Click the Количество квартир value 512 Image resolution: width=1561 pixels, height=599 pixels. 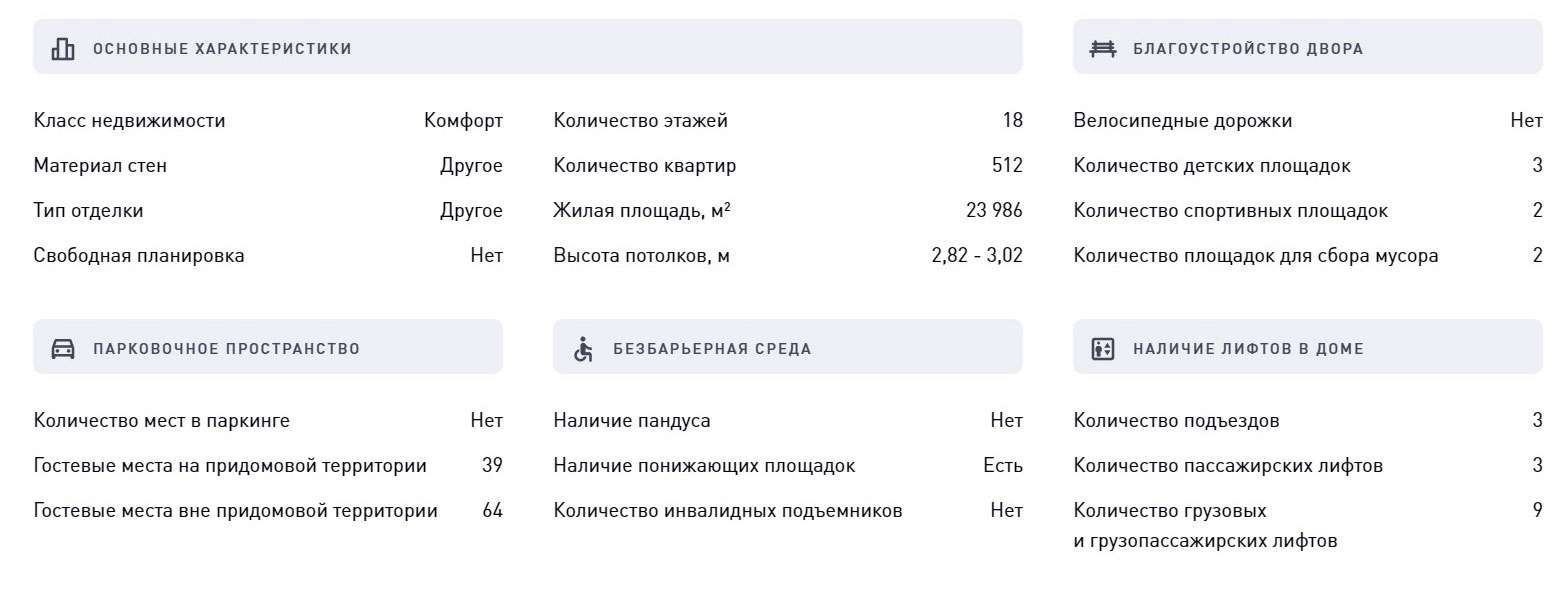click(x=1007, y=166)
